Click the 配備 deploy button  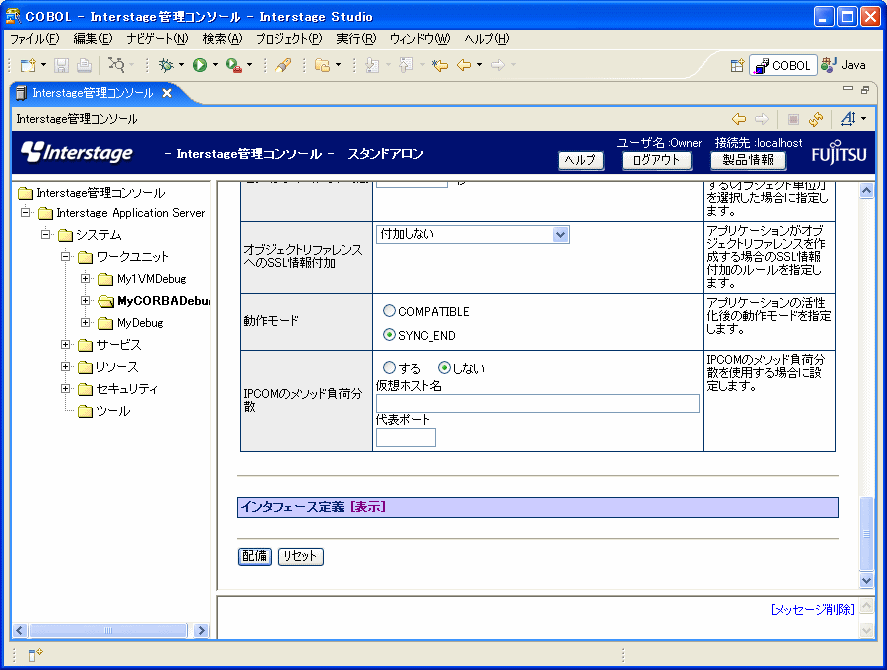(255, 557)
